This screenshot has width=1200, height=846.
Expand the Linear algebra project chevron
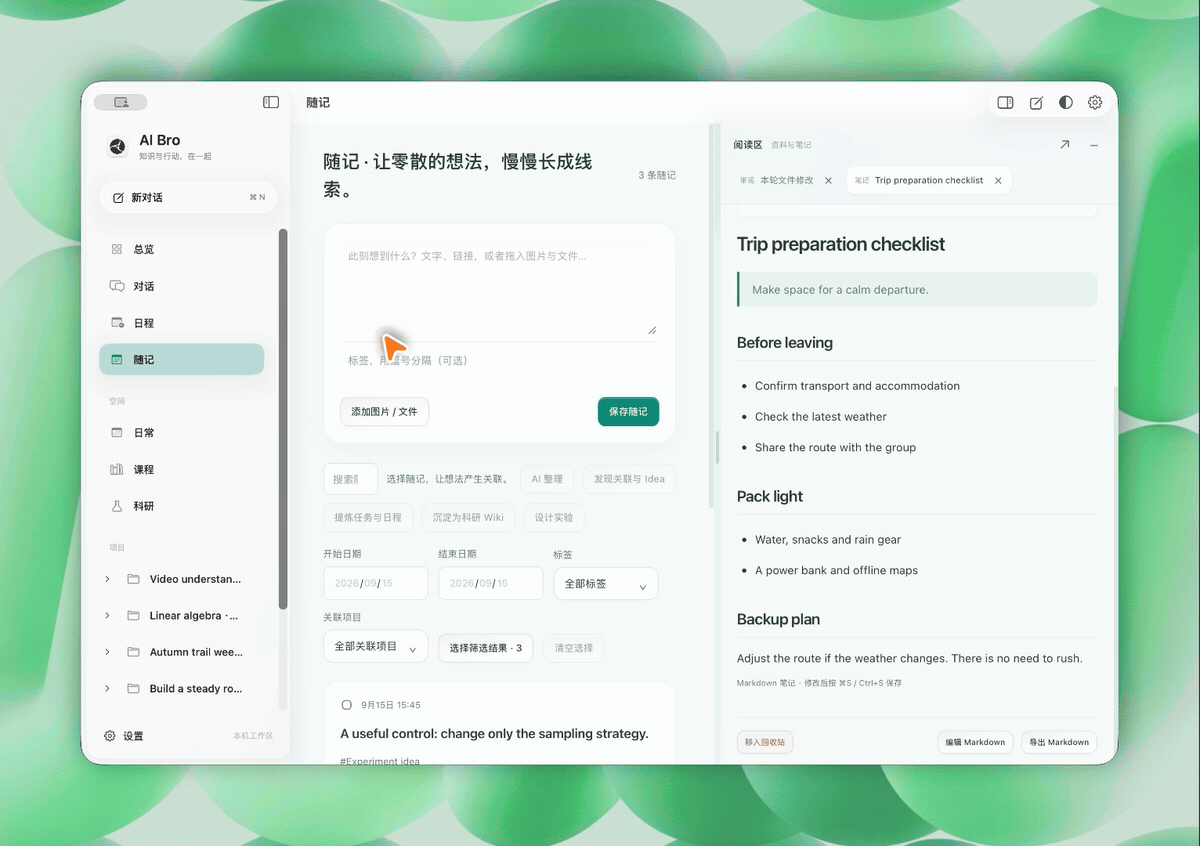tap(107, 616)
